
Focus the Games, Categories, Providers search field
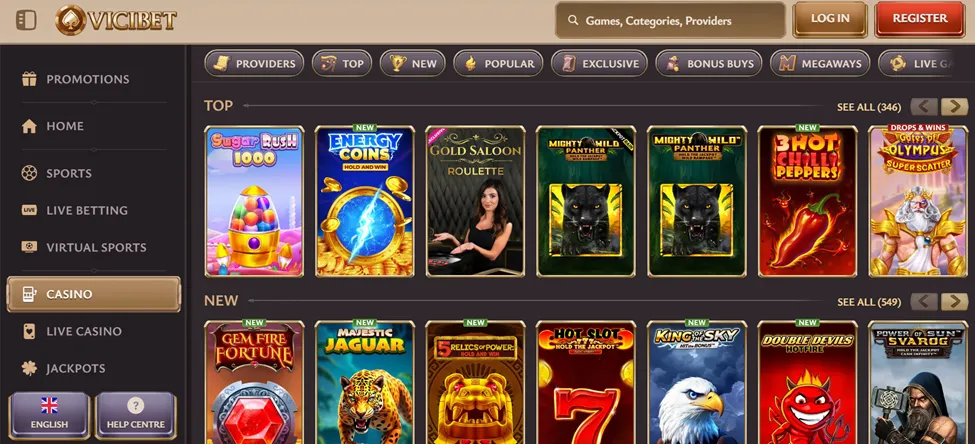click(x=670, y=21)
